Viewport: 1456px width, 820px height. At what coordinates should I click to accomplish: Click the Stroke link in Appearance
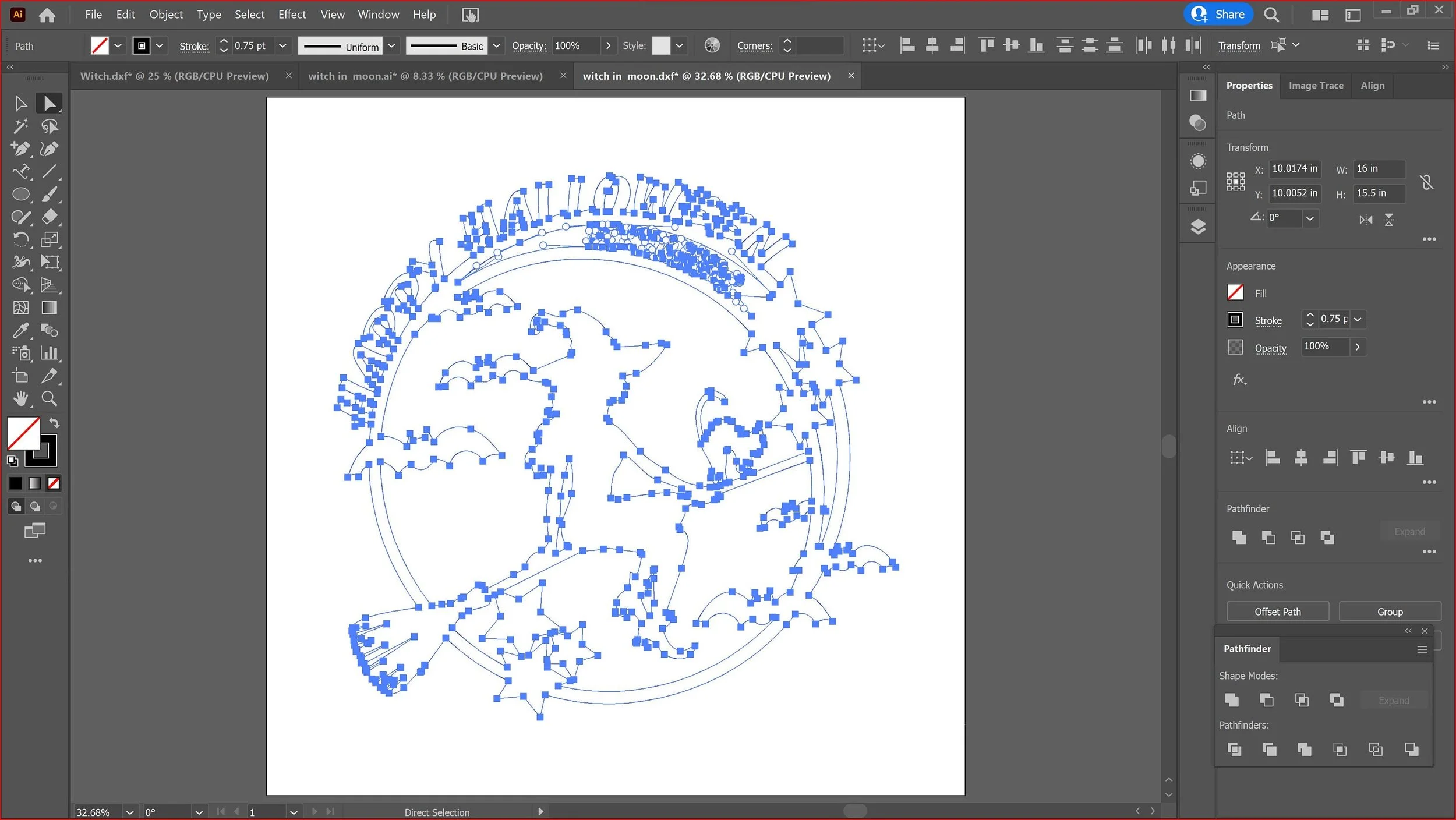pos(1268,320)
